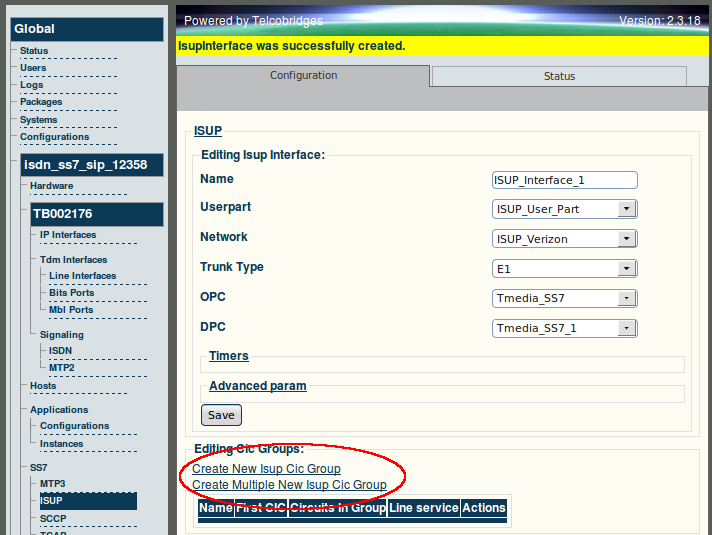This screenshot has height=535, width=712.
Task: Open the Packages sidebar link
Action: click(41, 102)
